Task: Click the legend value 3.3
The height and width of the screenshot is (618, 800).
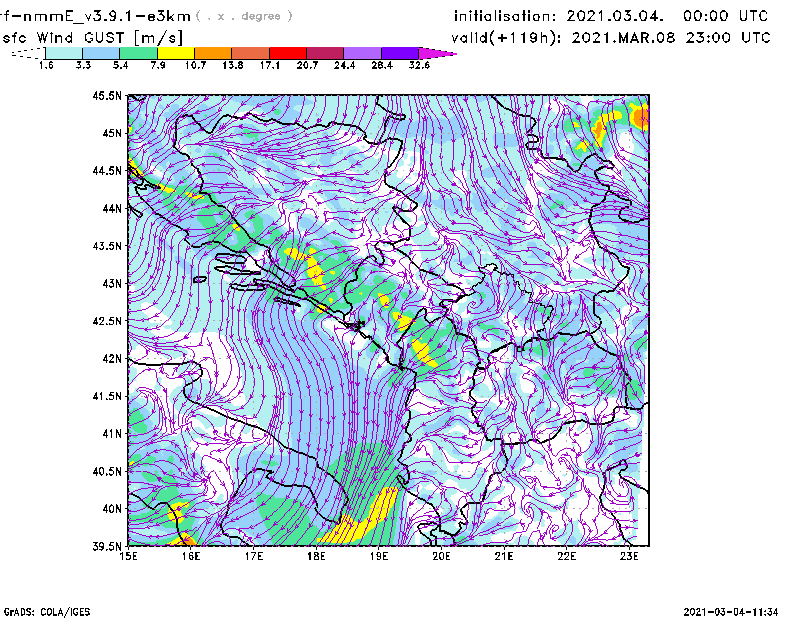Action: pyautogui.click(x=83, y=65)
